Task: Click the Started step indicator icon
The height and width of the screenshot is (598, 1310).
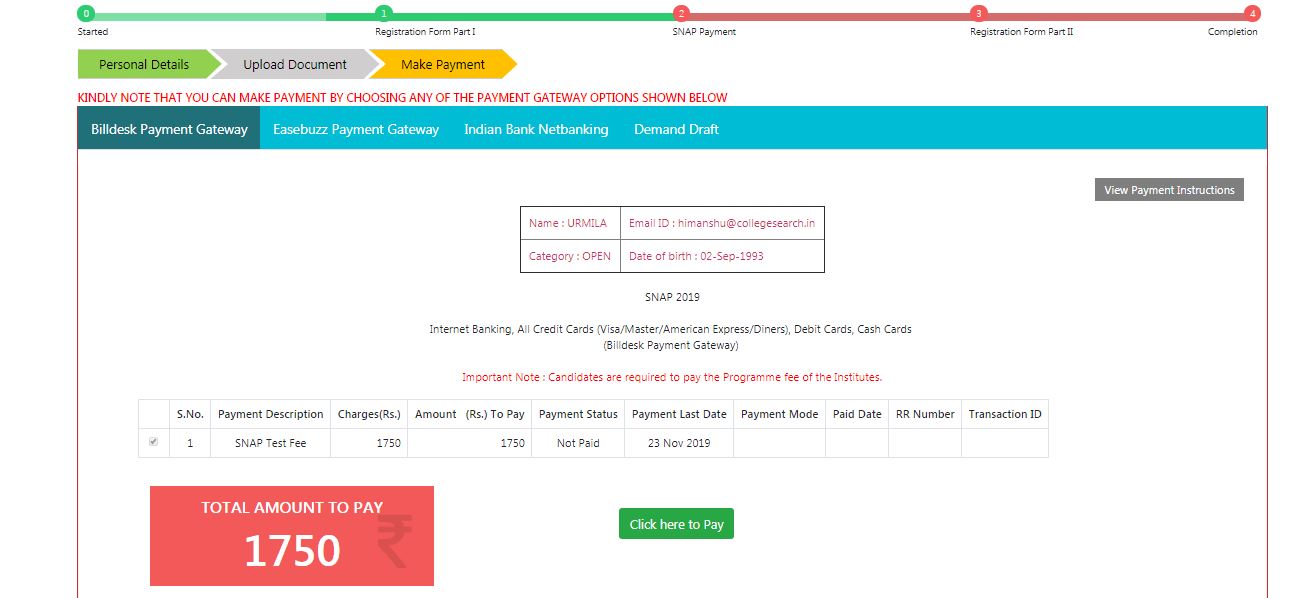Action: coord(85,14)
